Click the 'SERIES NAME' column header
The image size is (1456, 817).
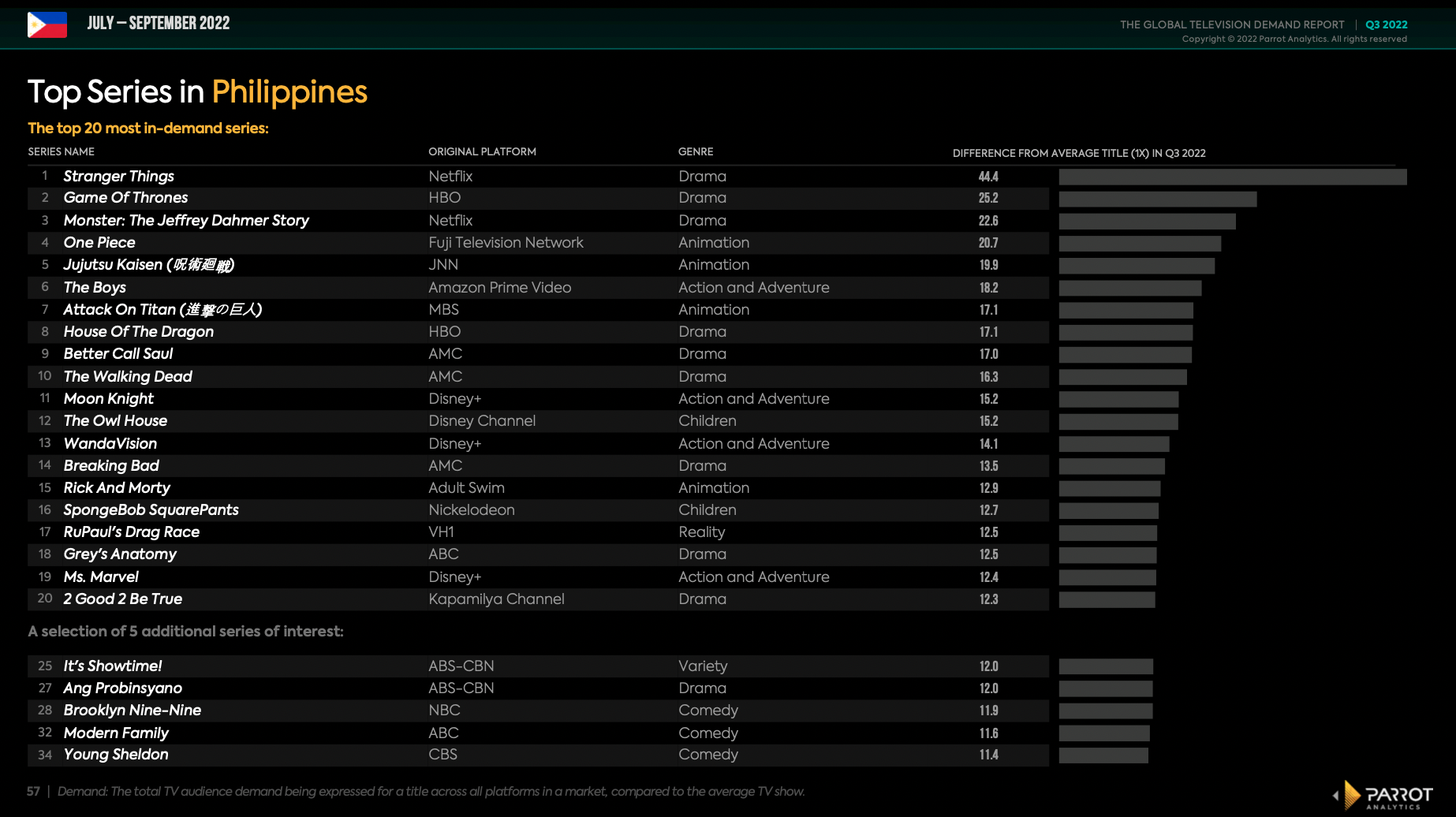(x=62, y=151)
